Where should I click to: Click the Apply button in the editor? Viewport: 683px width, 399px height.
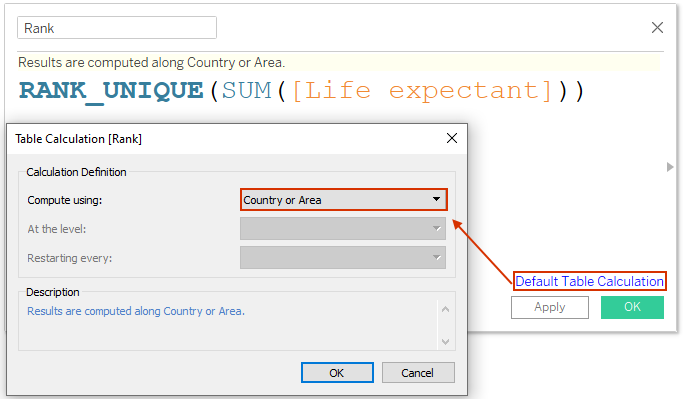[x=550, y=307]
